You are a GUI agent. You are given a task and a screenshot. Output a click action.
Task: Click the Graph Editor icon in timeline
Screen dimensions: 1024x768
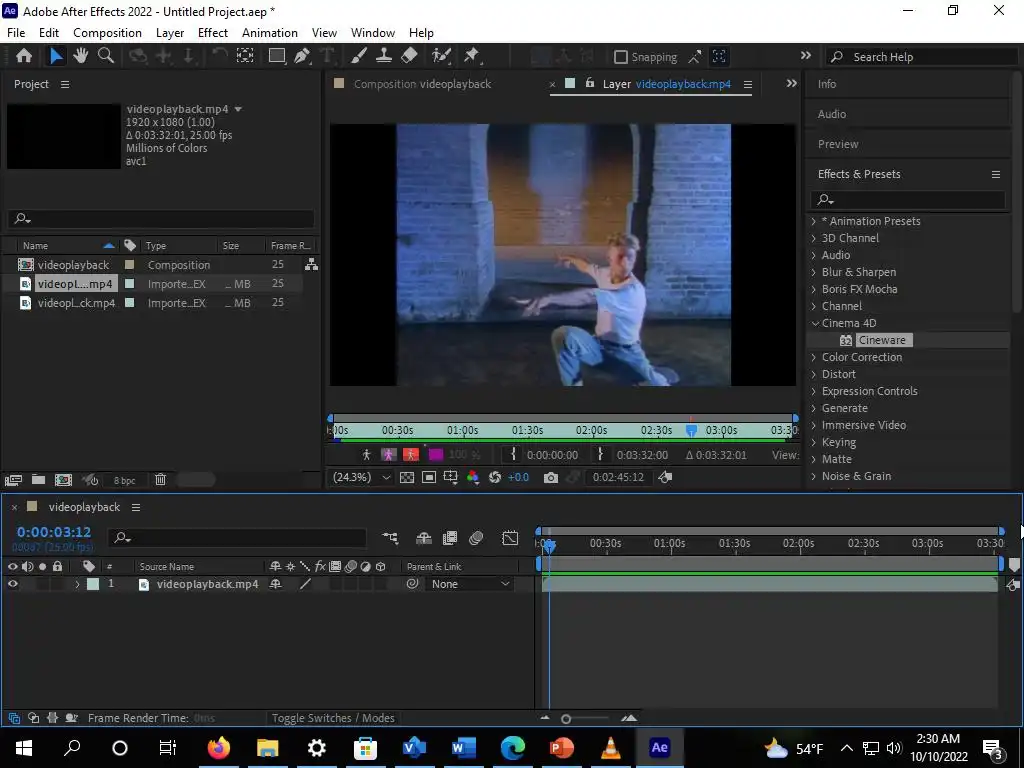pyautogui.click(x=510, y=537)
